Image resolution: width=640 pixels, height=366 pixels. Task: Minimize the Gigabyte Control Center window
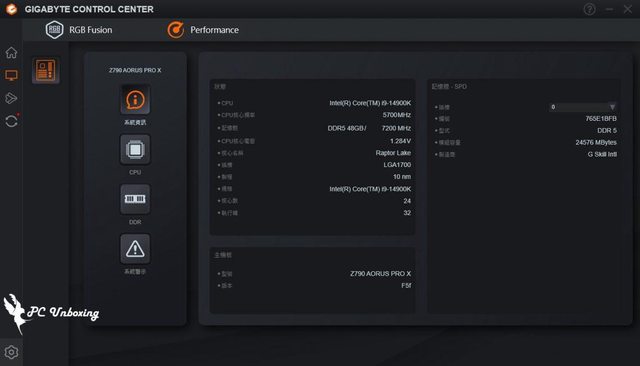click(x=609, y=9)
